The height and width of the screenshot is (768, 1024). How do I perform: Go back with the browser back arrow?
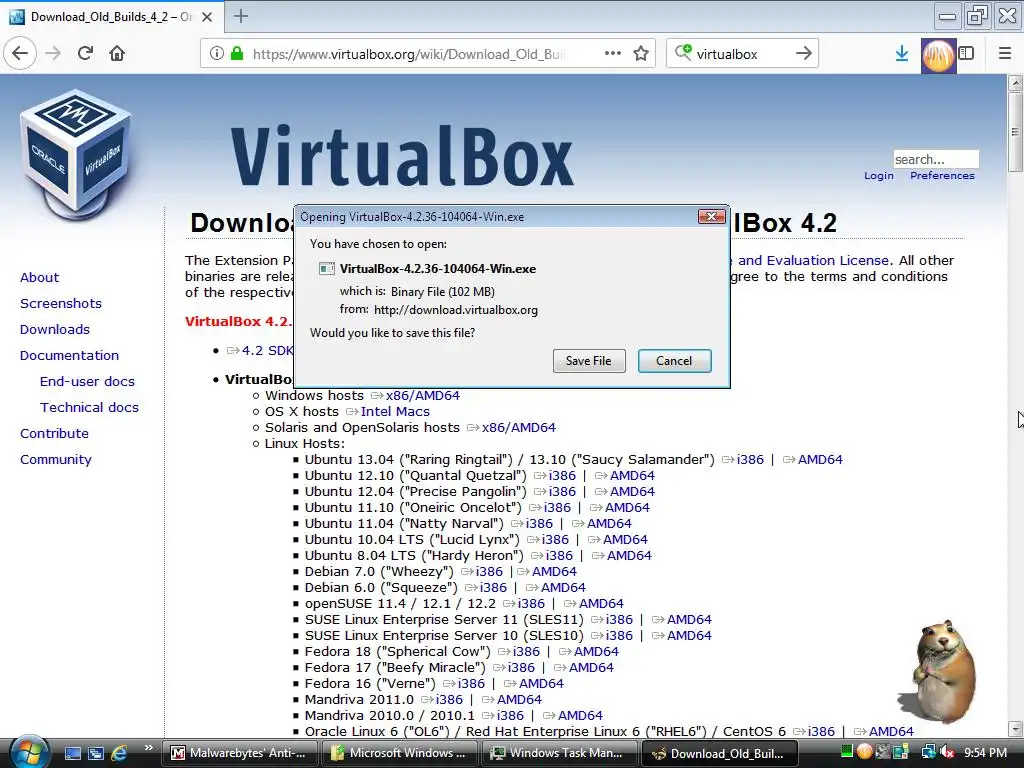pos(20,53)
